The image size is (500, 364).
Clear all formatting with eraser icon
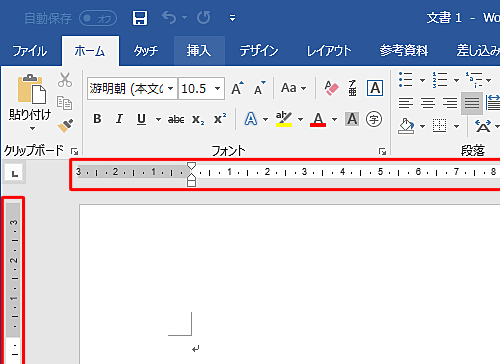click(x=331, y=88)
